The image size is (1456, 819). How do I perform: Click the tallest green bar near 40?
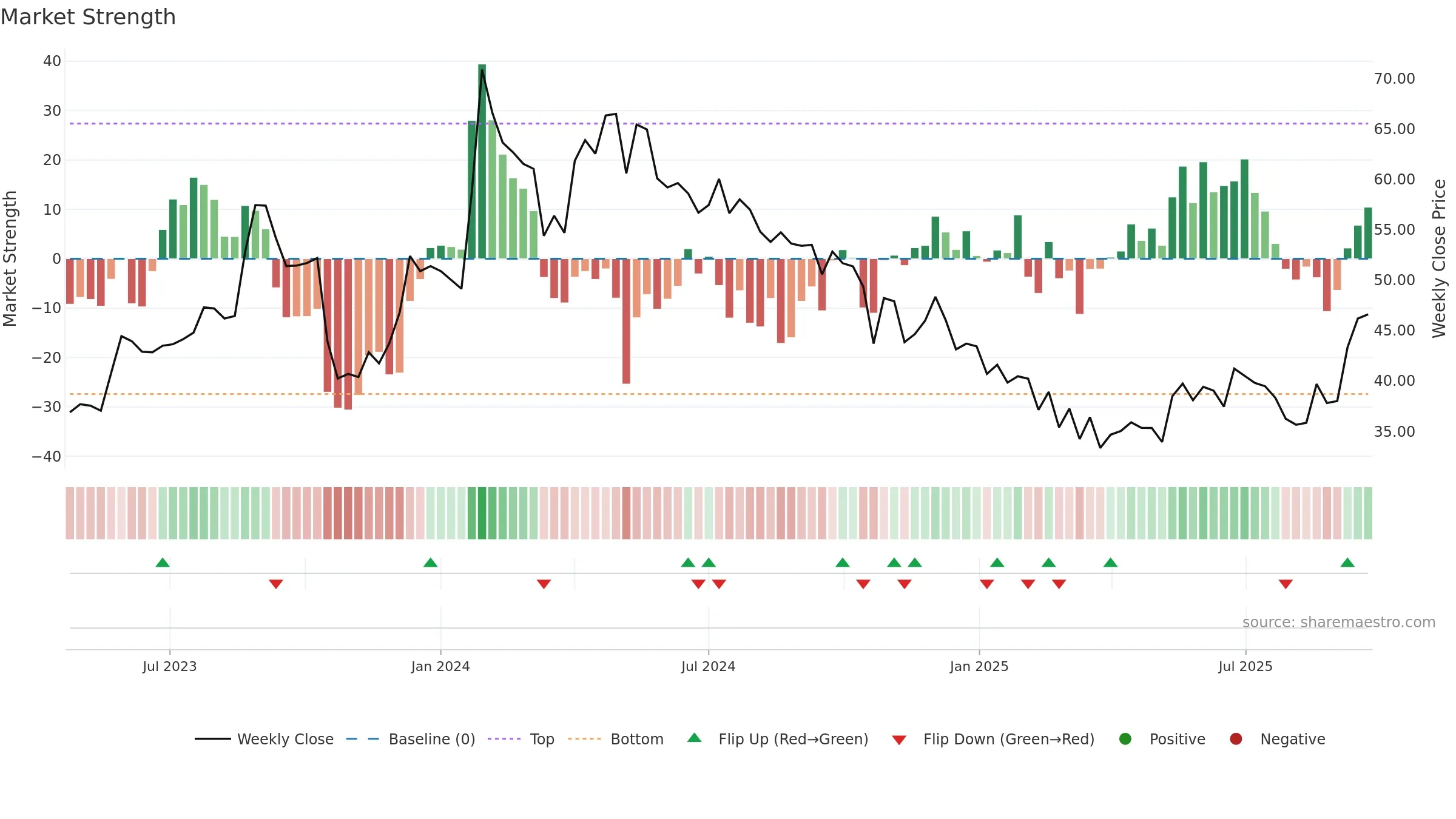(482, 161)
